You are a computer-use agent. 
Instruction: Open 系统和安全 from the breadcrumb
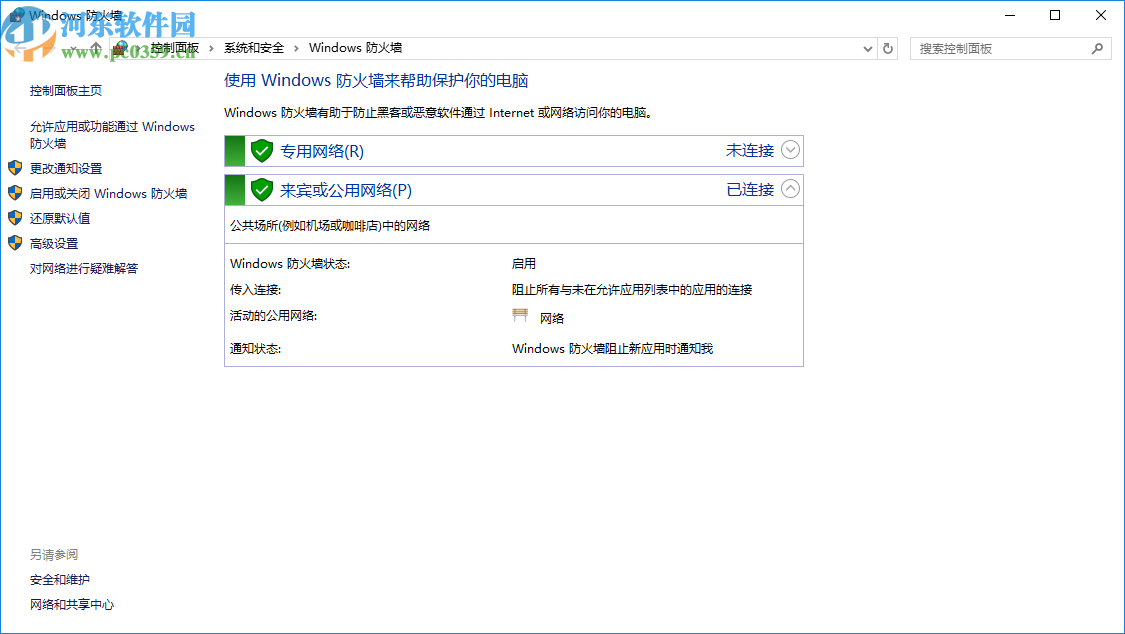tap(252, 47)
